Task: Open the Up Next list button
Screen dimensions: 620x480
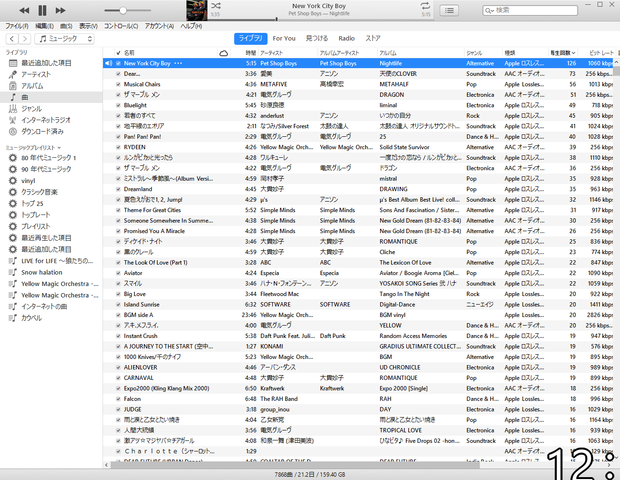Action: point(449,10)
